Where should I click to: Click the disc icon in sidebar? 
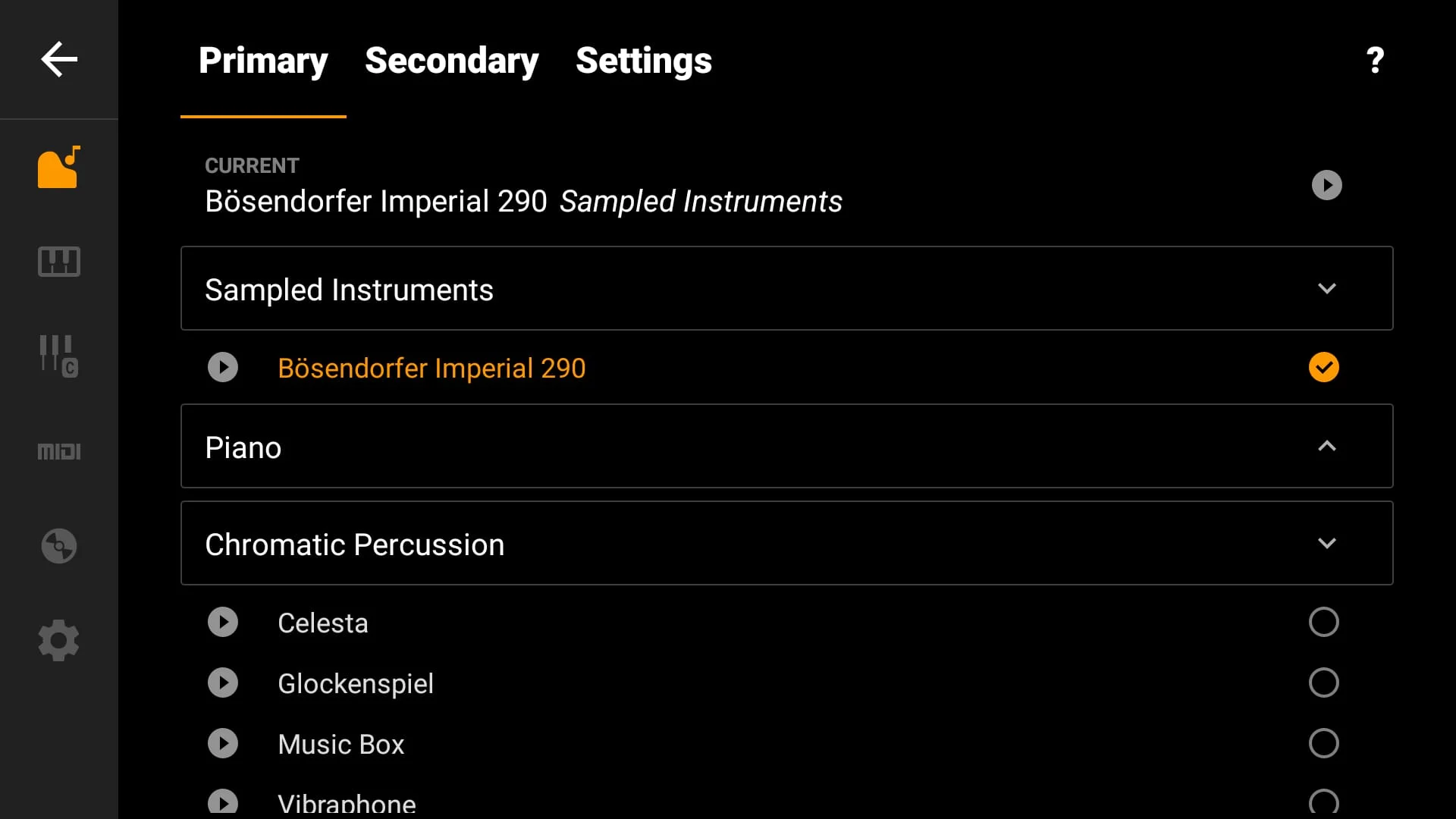[x=58, y=545]
